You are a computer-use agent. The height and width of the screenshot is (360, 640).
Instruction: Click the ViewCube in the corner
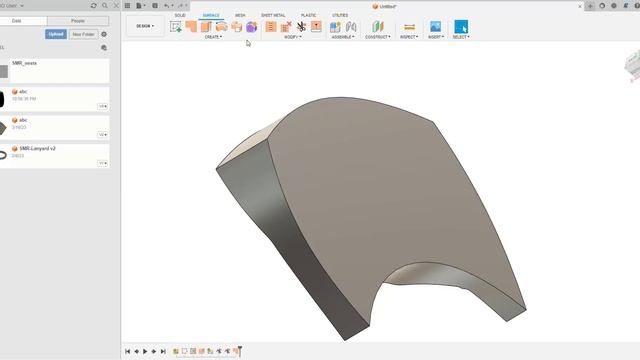click(633, 66)
